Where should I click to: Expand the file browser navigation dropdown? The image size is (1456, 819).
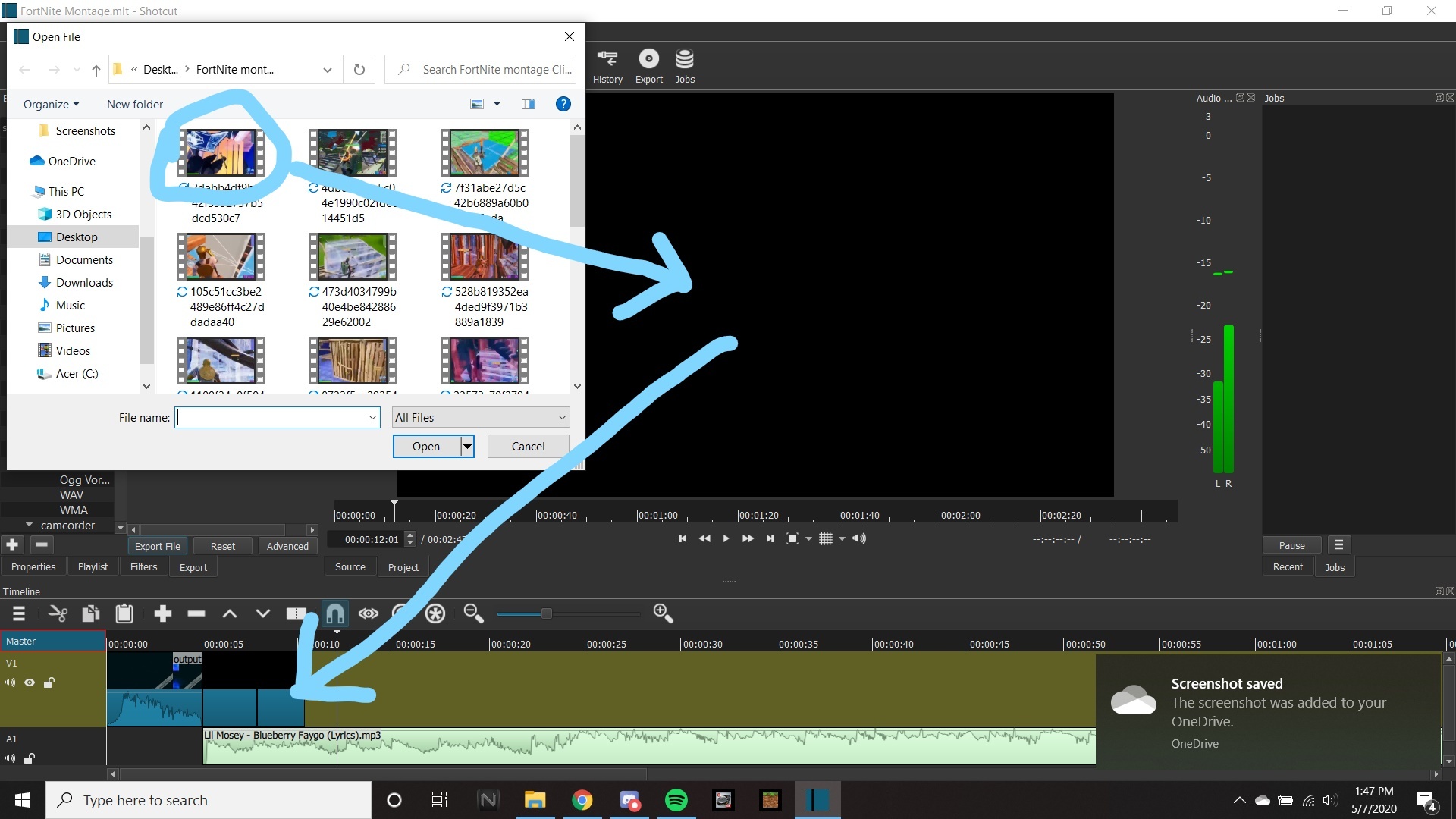point(326,69)
